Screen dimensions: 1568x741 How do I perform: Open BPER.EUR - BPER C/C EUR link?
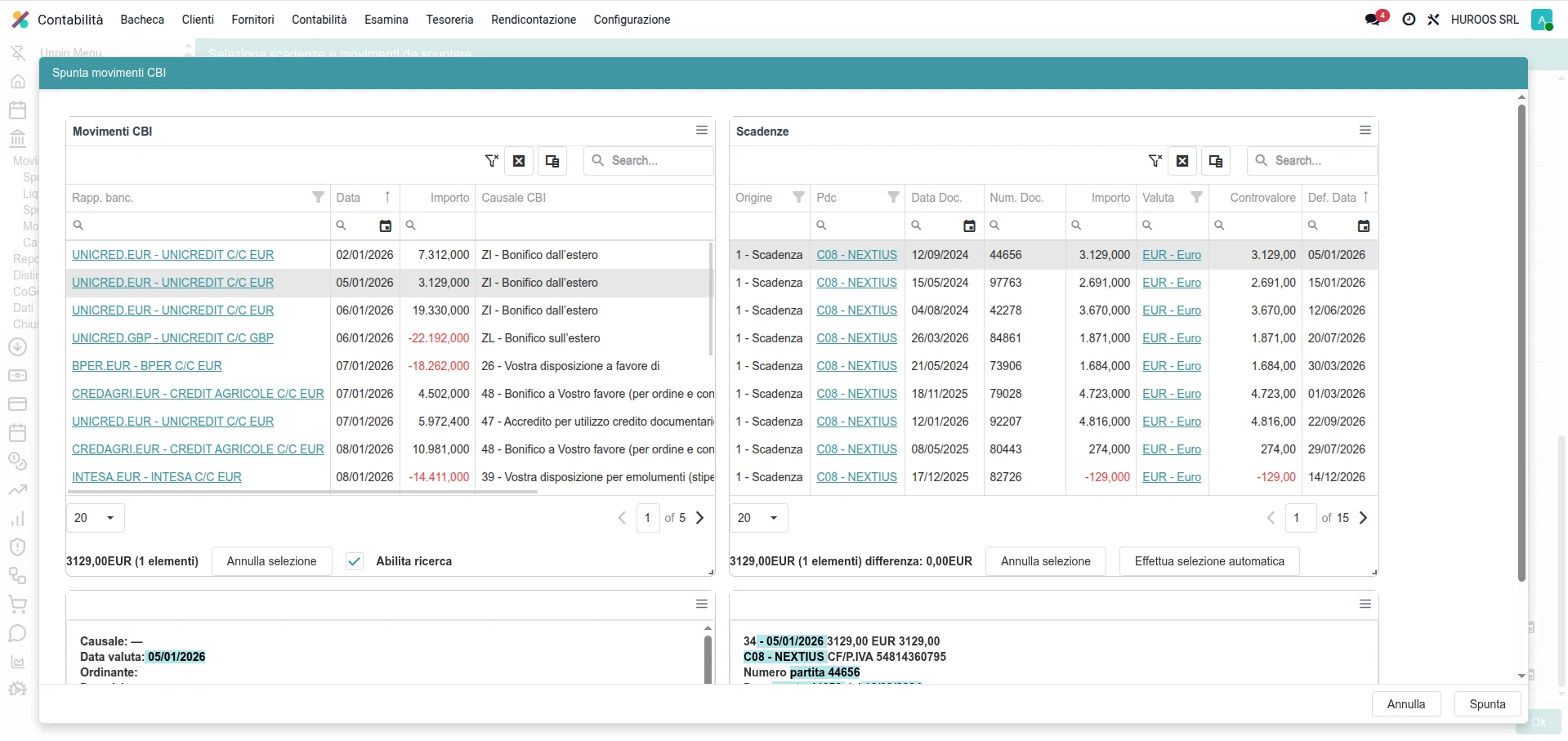[147, 366]
